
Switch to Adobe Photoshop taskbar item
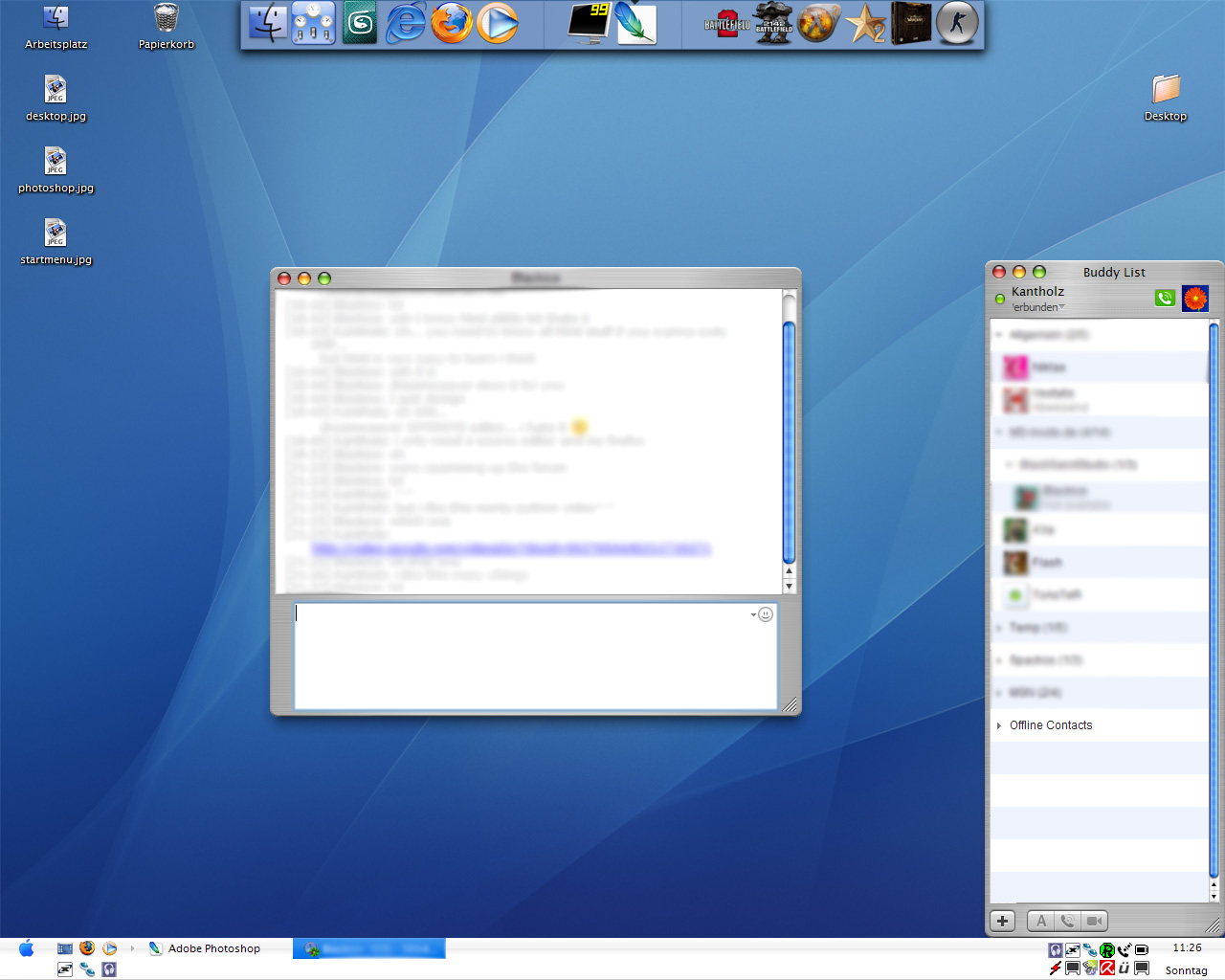205,948
